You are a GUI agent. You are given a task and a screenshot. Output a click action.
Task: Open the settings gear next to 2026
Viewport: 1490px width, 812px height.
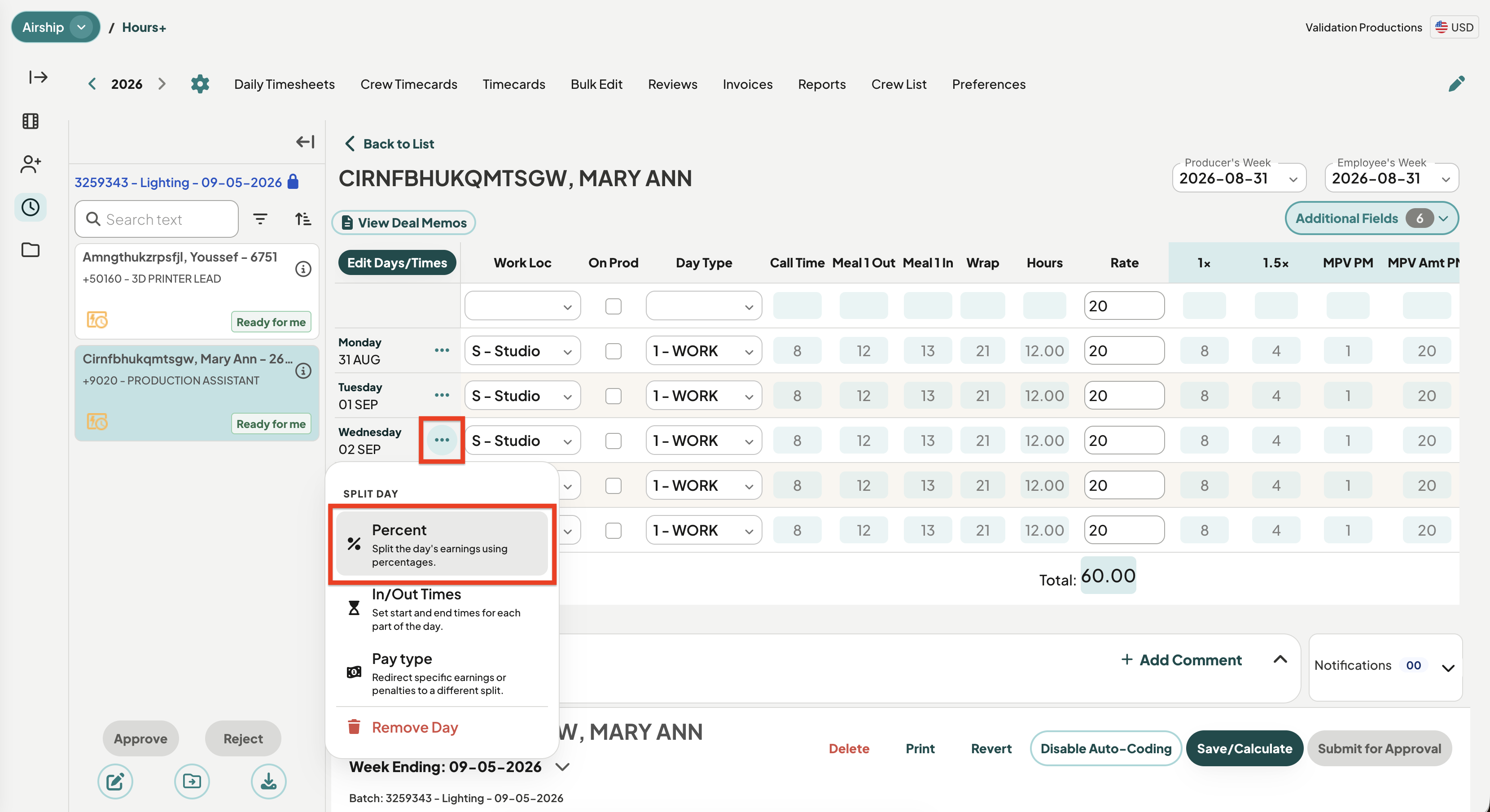[x=200, y=84]
